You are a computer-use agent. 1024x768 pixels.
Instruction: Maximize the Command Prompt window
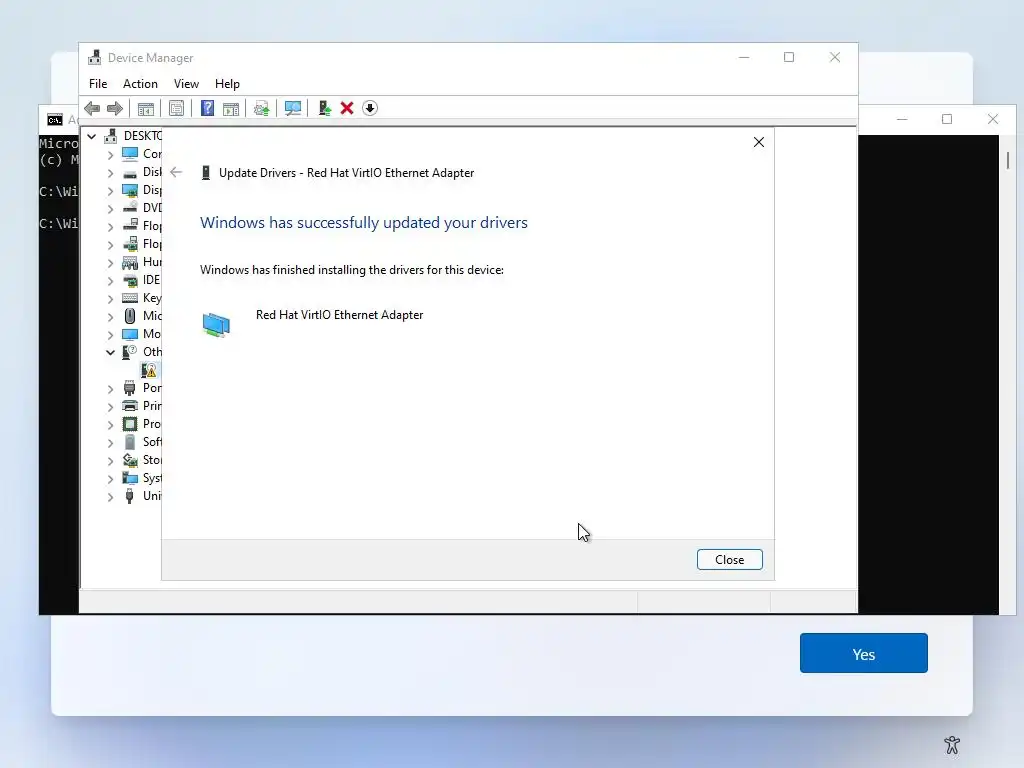(x=947, y=119)
